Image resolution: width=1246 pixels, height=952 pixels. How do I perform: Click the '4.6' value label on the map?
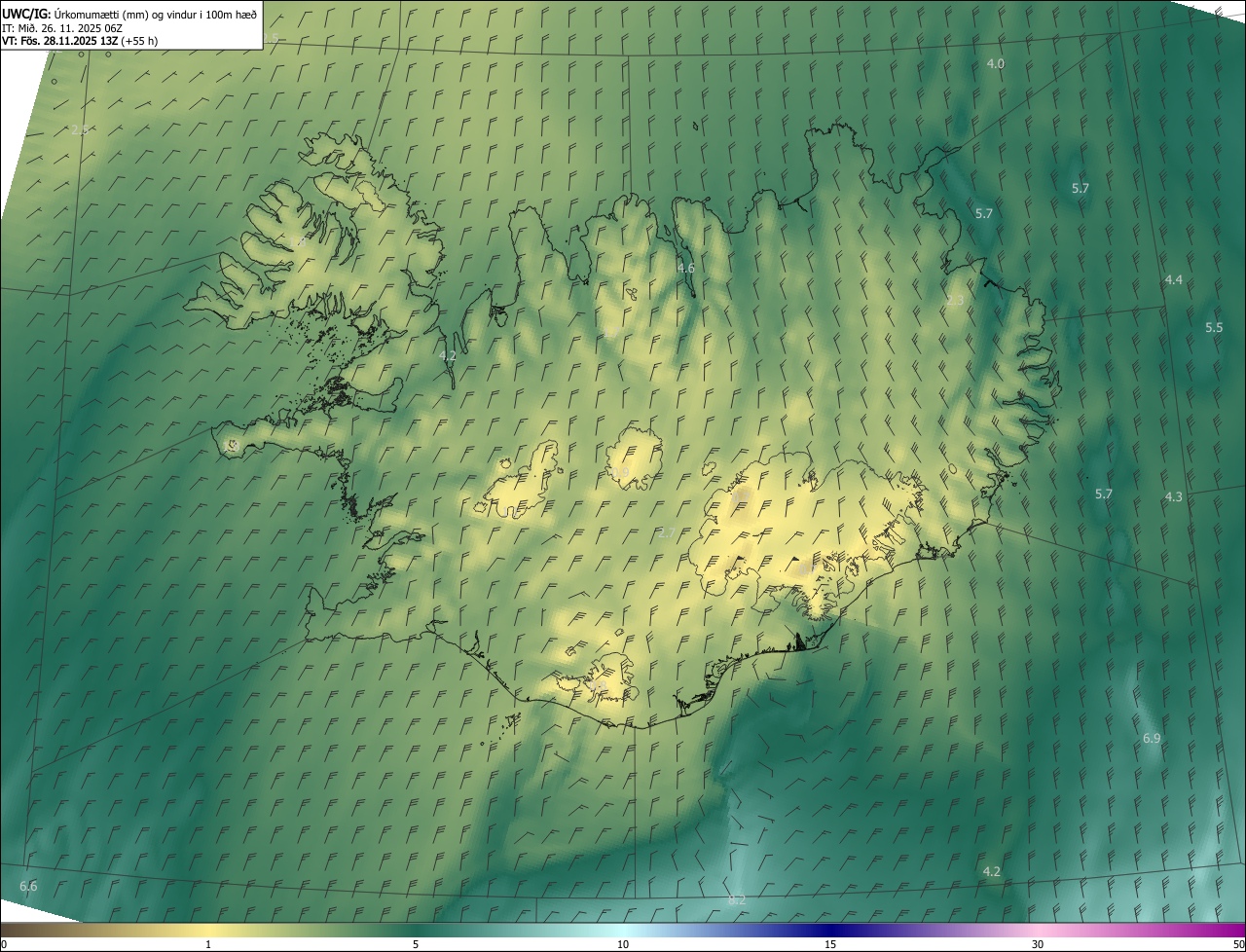tap(685, 268)
